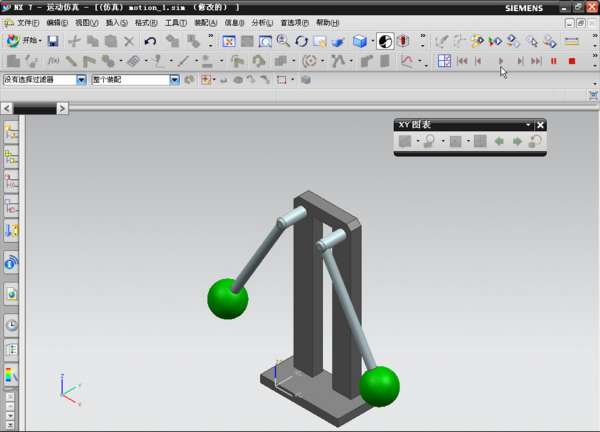Open the 整个装配 scope dropdown
The width and height of the screenshot is (600, 432).
(x=175, y=80)
